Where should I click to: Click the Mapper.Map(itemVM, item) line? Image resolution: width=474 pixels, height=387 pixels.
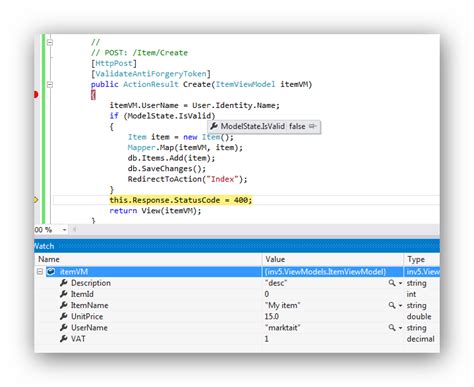pos(185,148)
